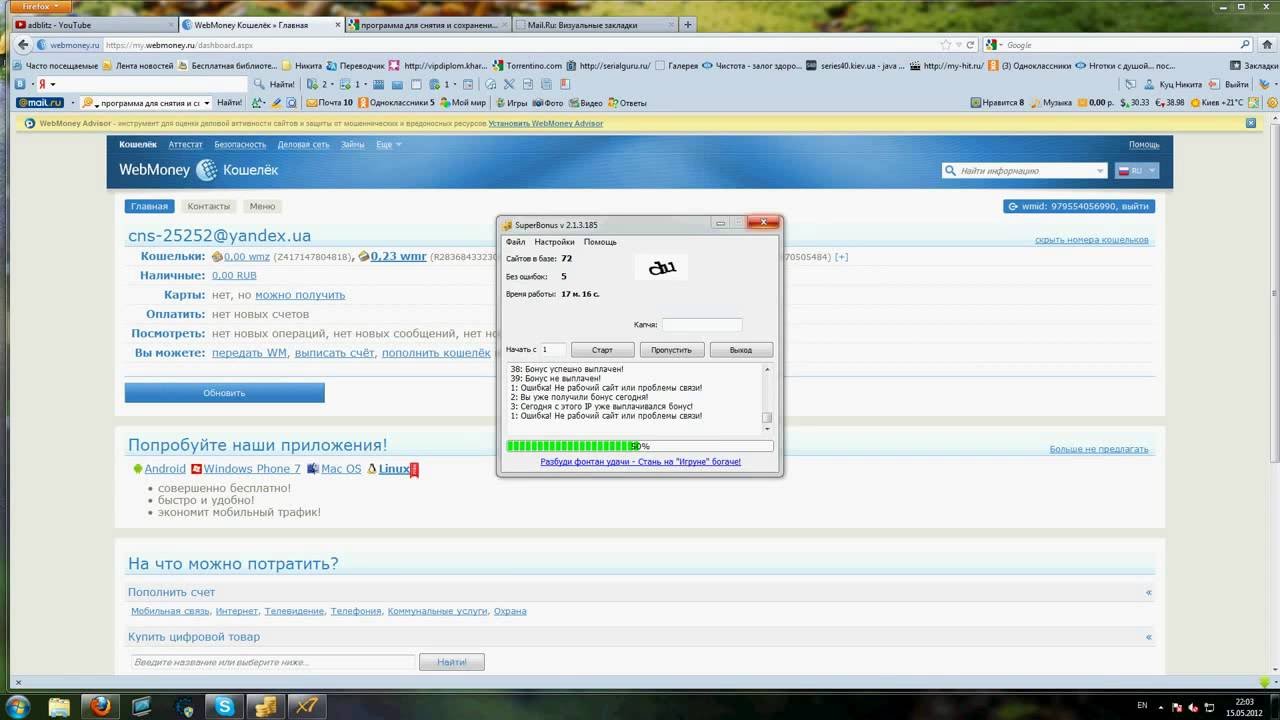Click the Выход button in SuperBonus

(x=740, y=350)
